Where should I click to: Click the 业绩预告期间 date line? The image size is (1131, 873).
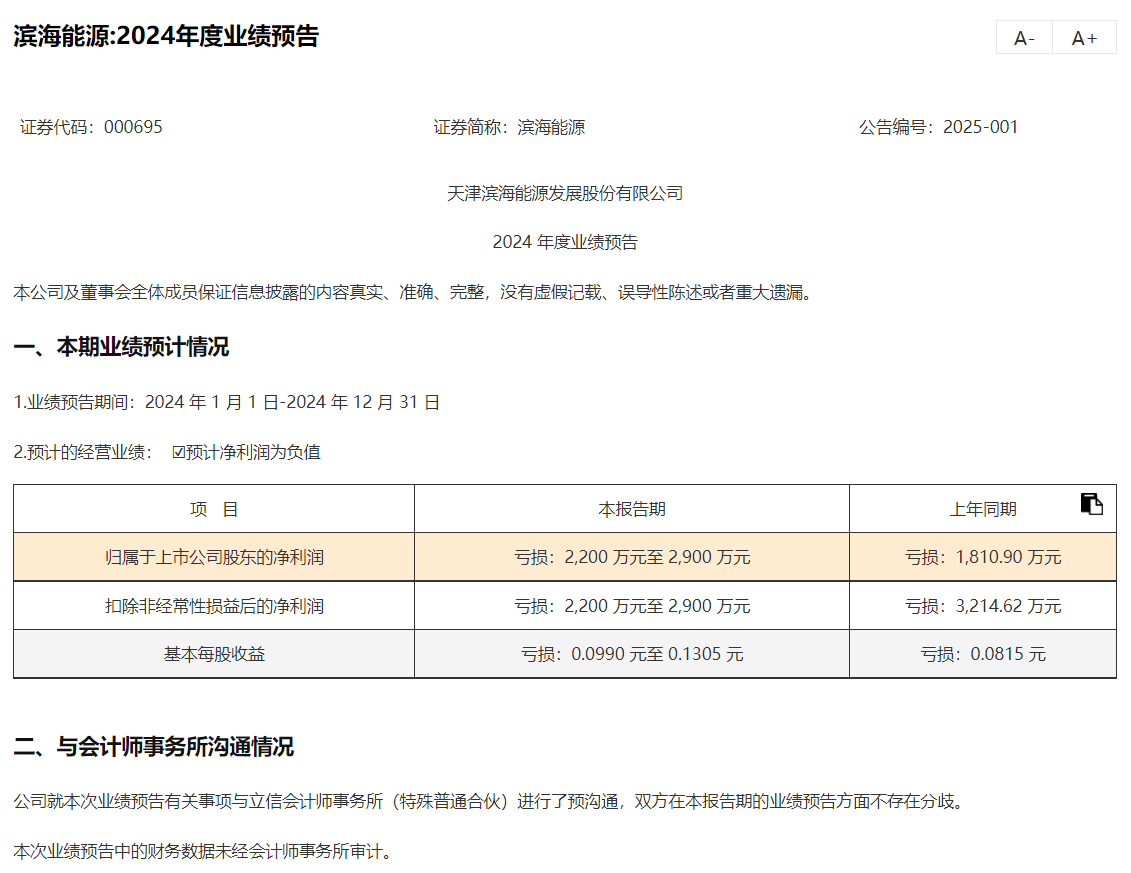tap(226, 402)
